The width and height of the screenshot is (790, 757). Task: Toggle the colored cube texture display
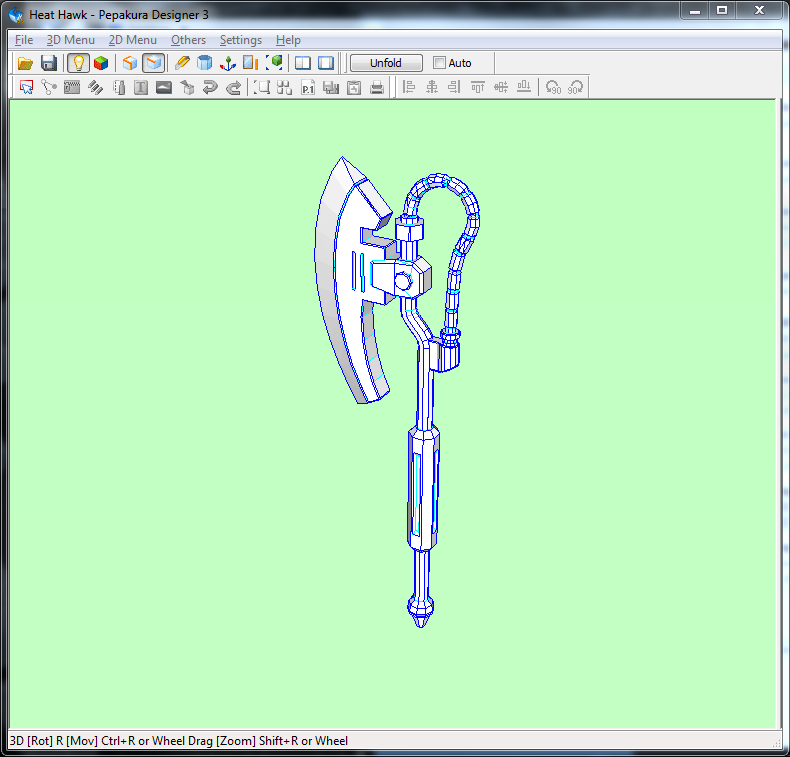(101, 63)
